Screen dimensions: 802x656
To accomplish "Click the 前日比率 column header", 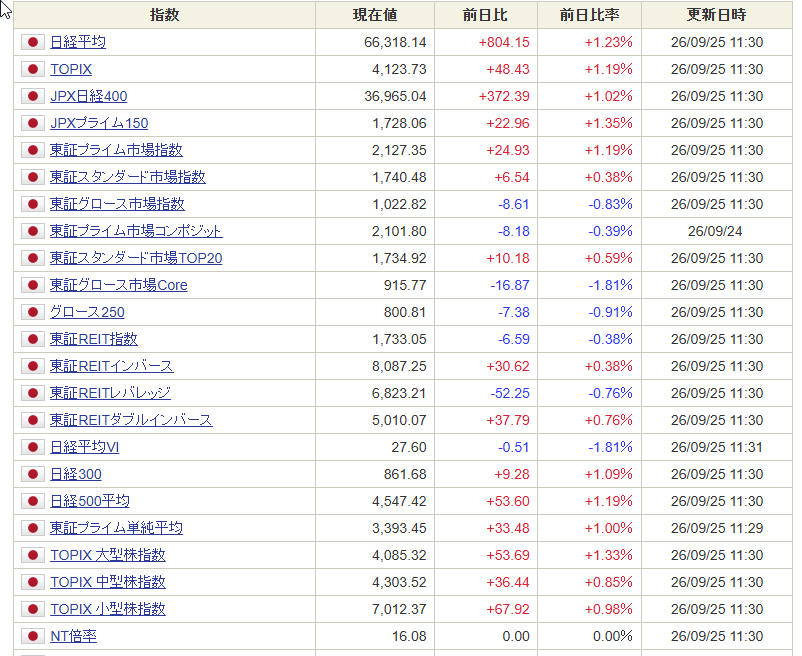I will point(589,15).
